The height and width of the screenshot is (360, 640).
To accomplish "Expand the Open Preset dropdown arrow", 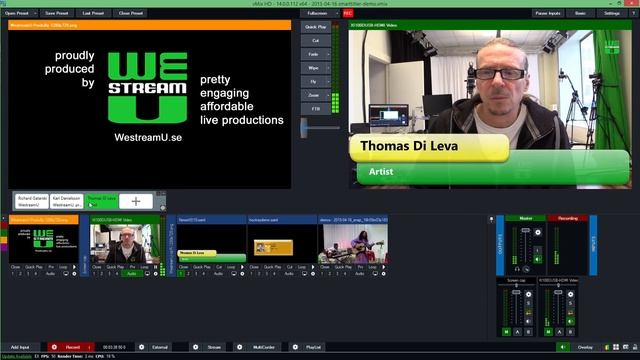I will coord(35,13).
